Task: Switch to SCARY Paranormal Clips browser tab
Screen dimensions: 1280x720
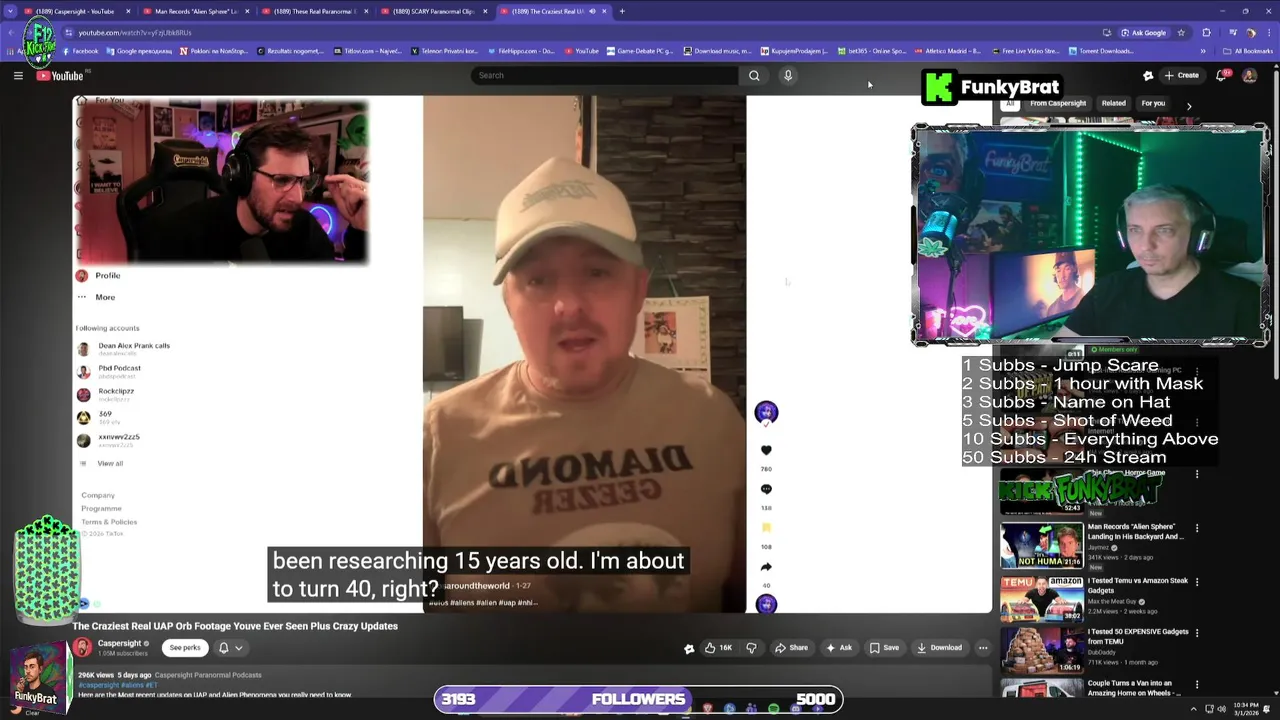Action: click(434, 11)
